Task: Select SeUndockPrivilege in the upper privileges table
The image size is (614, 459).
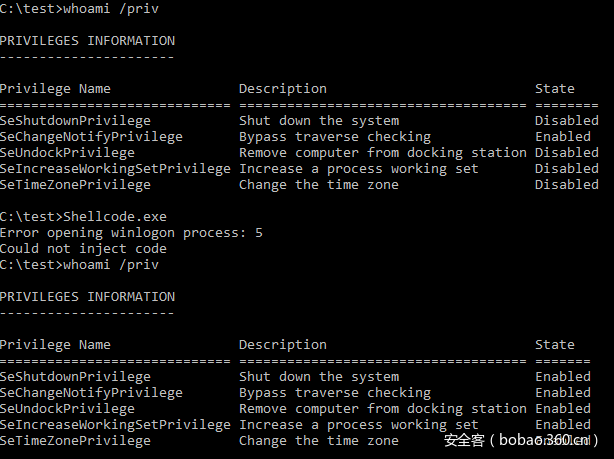Action: point(67,153)
